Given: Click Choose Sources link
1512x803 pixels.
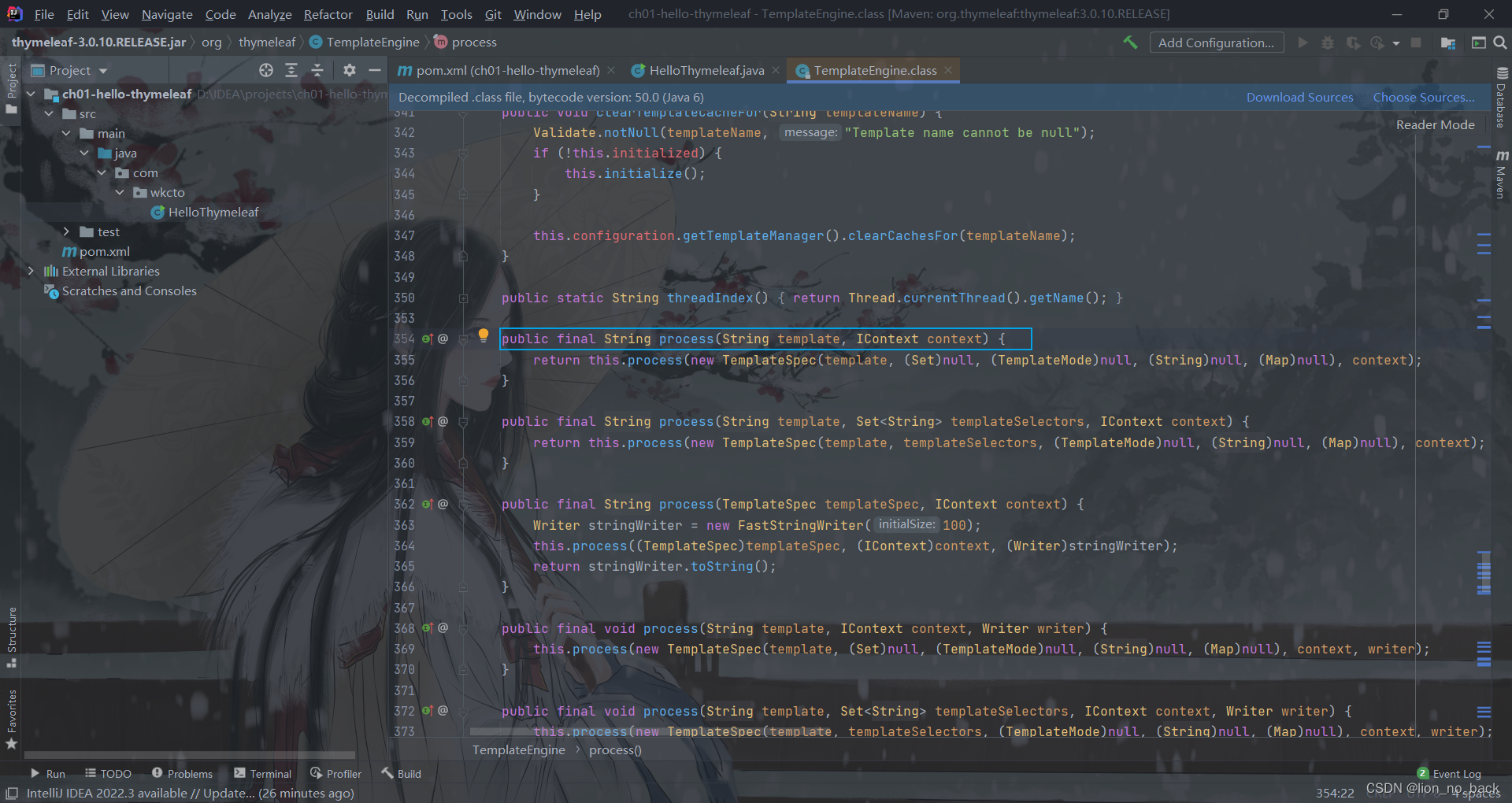Looking at the screenshot, I should [x=1424, y=97].
